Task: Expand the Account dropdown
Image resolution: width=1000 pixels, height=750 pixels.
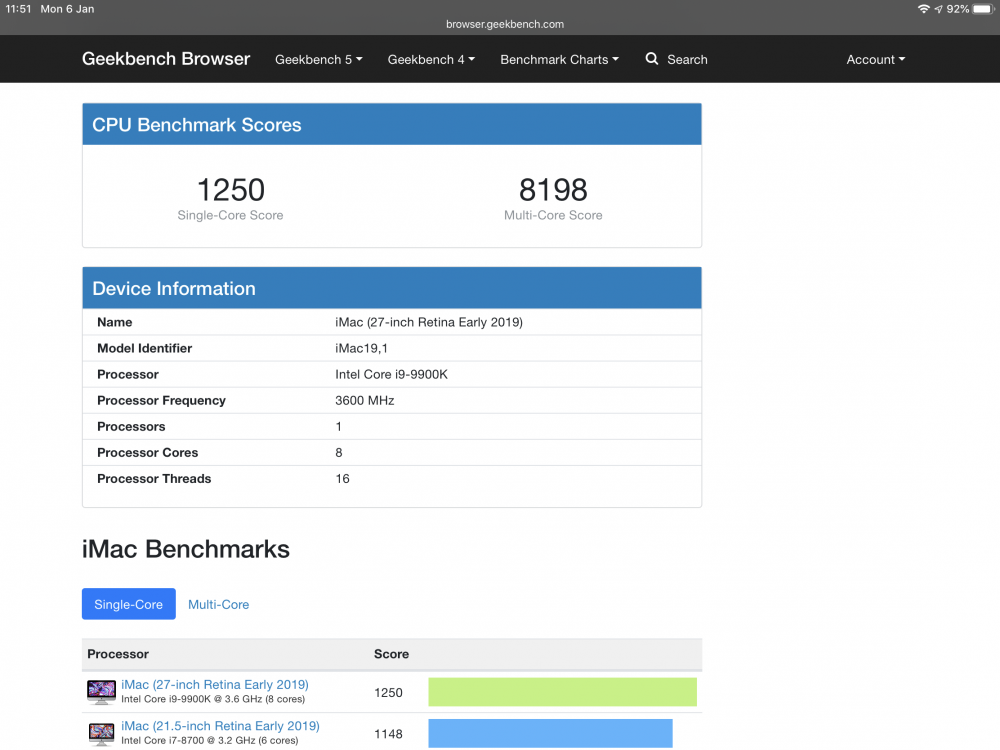Action: tap(876, 59)
